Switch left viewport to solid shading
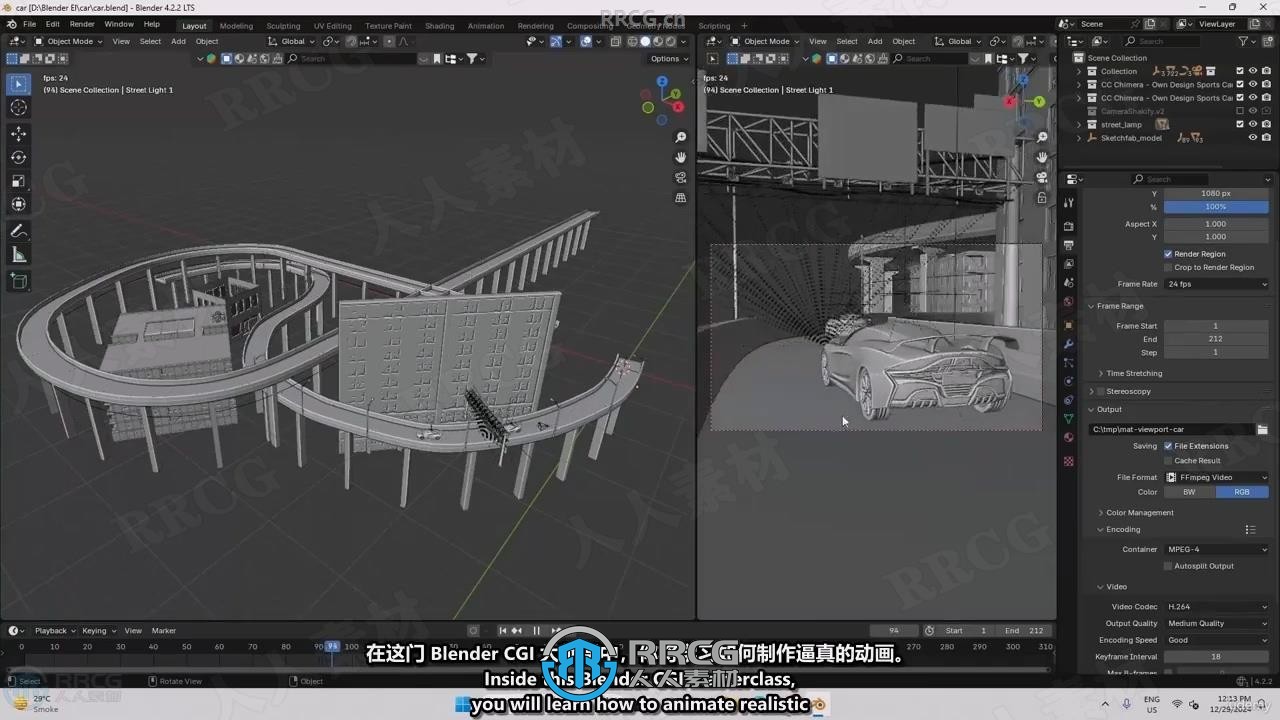Viewport: 1280px width, 720px height. (645, 41)
